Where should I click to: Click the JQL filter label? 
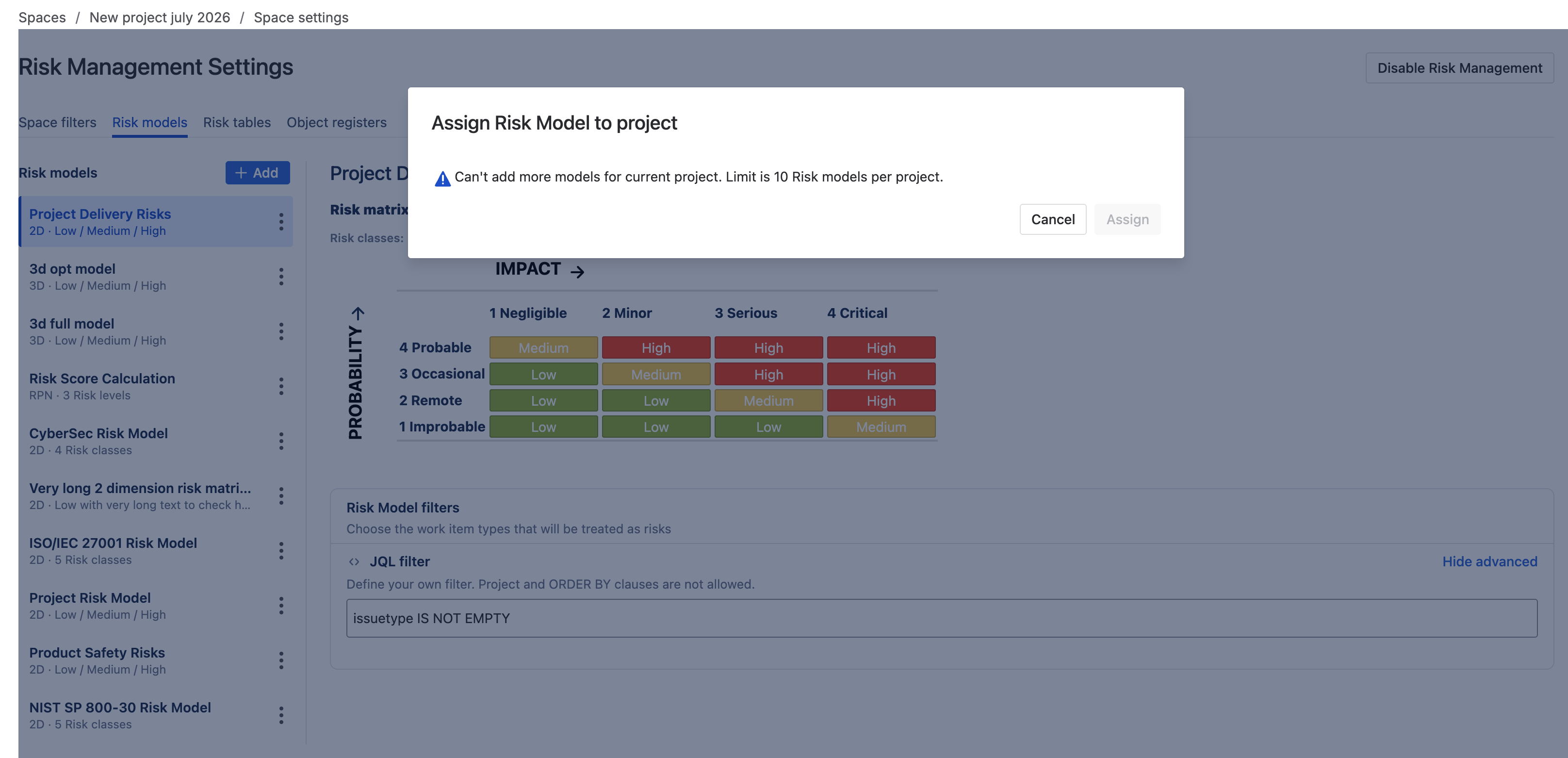tap(400, 561)
